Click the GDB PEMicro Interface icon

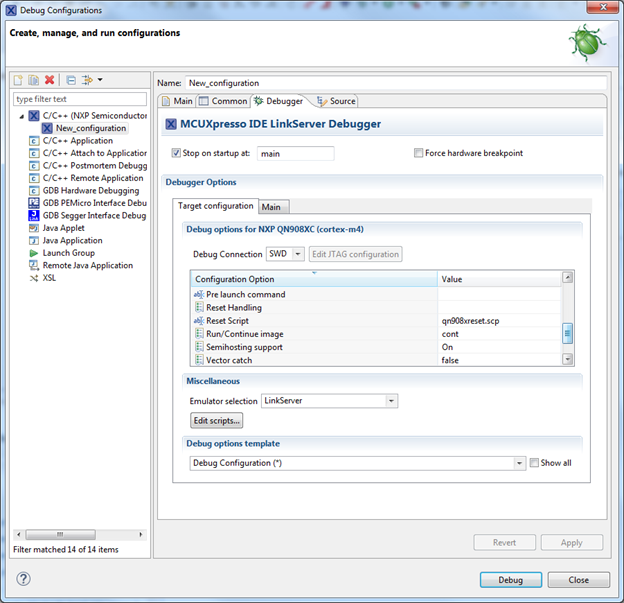pos(34,203)
